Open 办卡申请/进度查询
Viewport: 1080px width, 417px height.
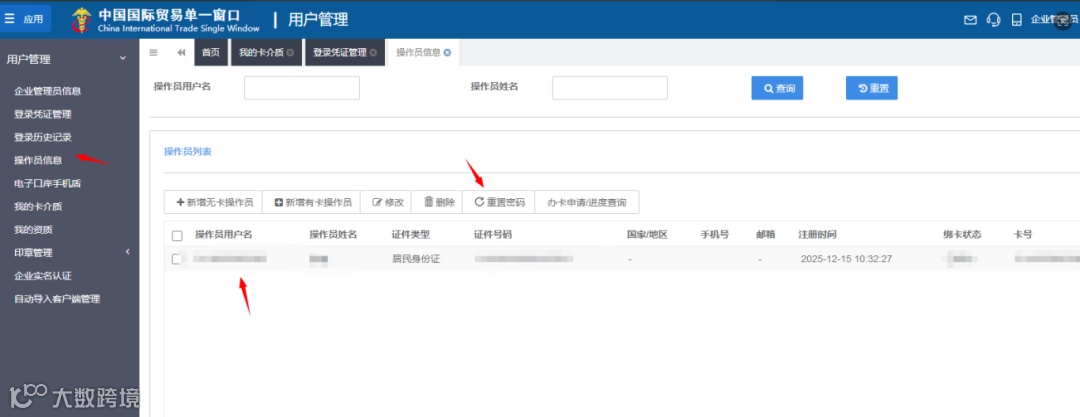click(x=587, y=202)
